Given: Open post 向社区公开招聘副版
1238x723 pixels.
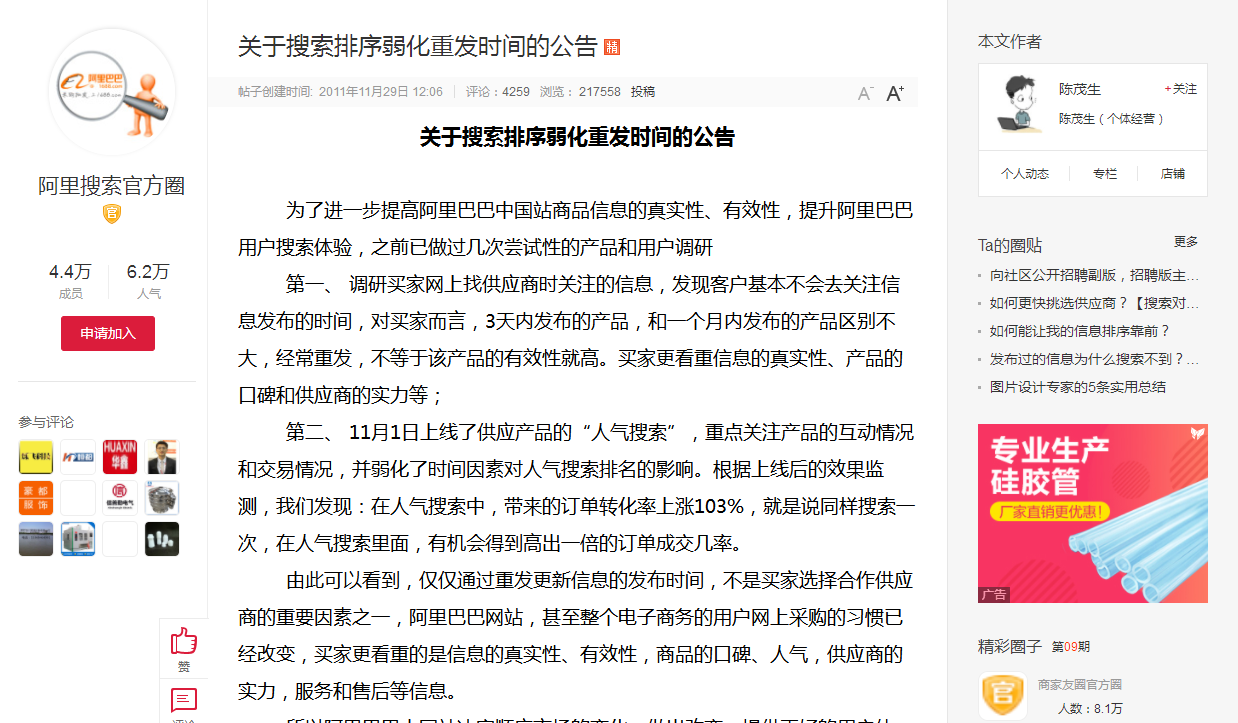Looking at the screenshot, I should (1094, 275).
